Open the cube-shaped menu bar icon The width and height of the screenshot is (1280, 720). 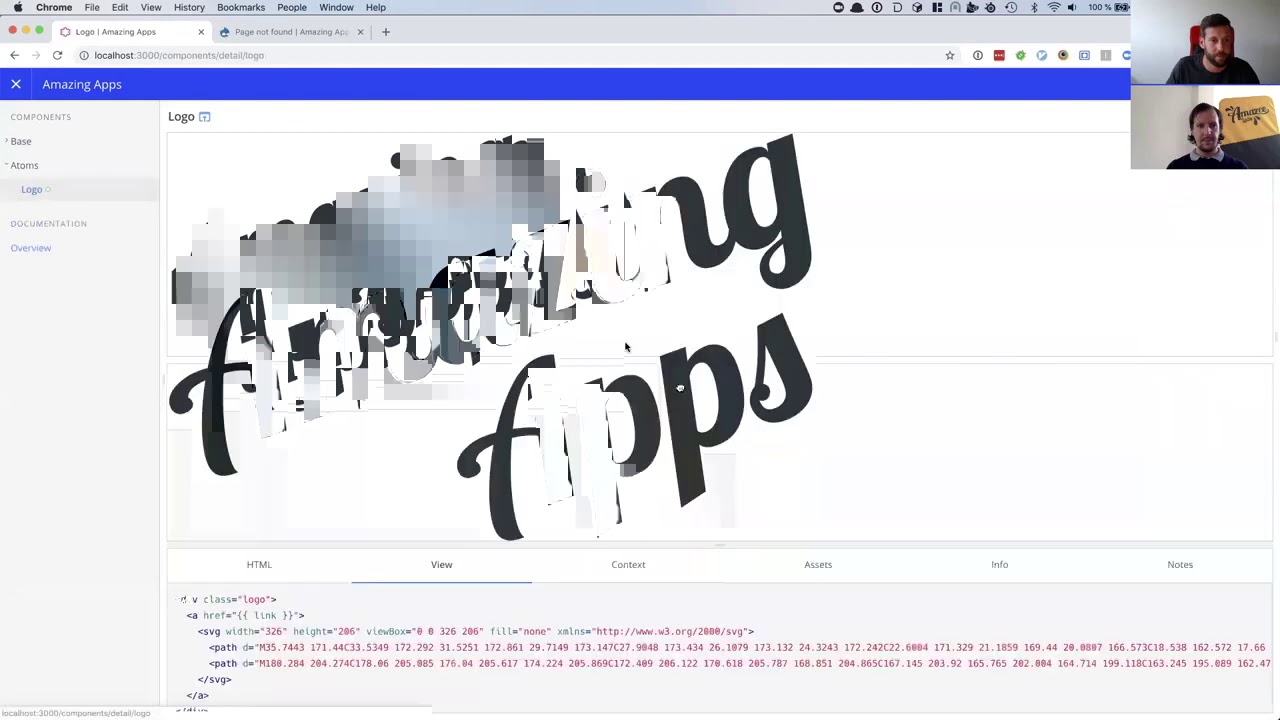click(x=917, y=7)
